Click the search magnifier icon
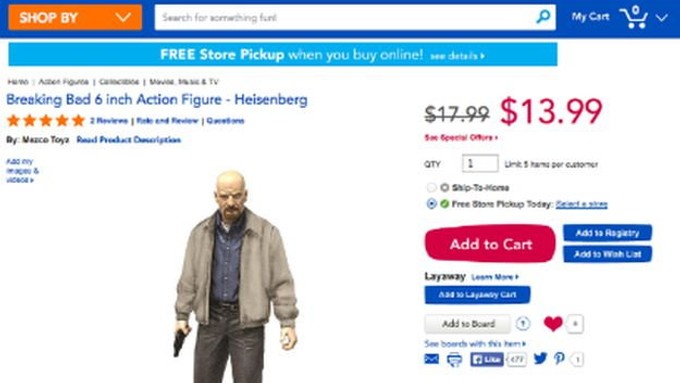 [543, 17]
